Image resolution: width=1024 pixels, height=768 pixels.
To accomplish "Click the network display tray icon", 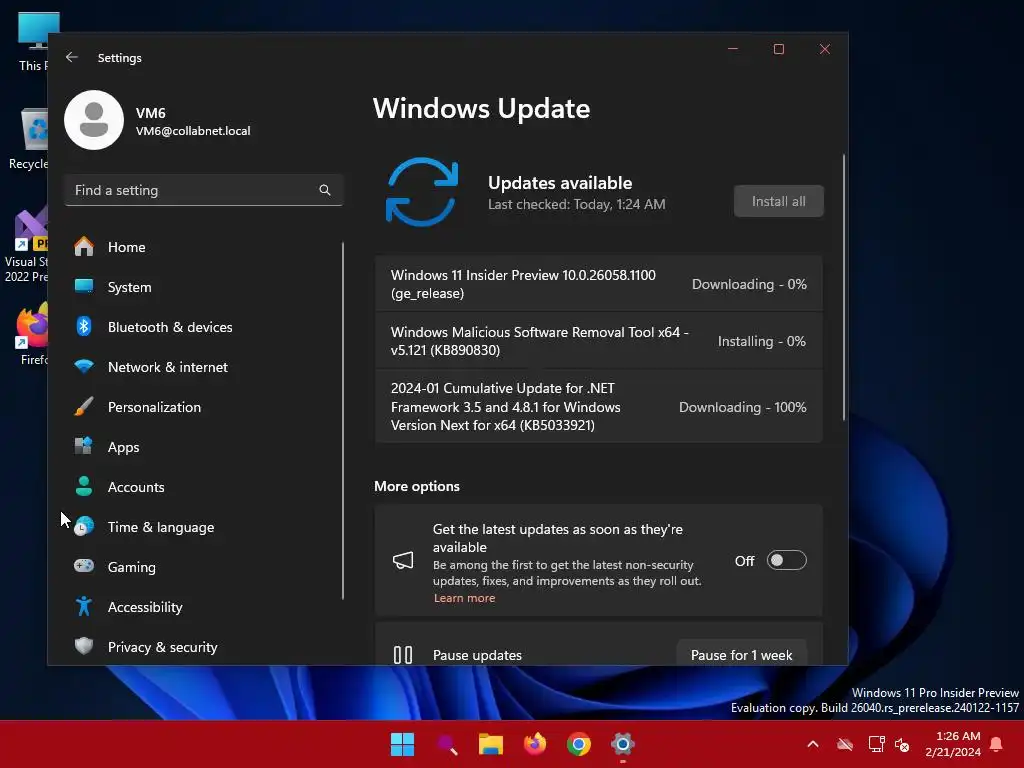I will tap(876, 744).
